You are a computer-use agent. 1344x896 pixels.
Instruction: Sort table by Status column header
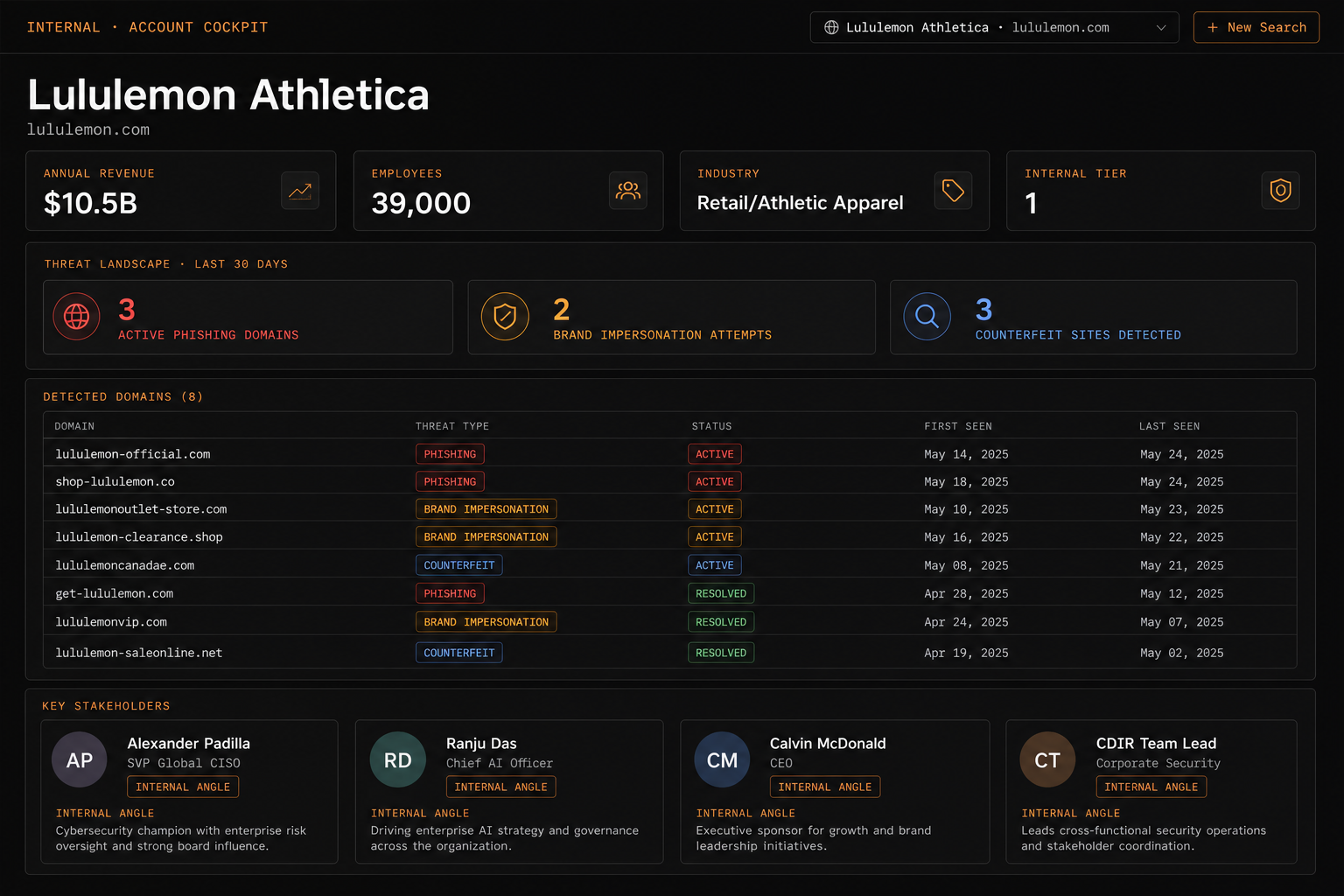click(711, 426)
